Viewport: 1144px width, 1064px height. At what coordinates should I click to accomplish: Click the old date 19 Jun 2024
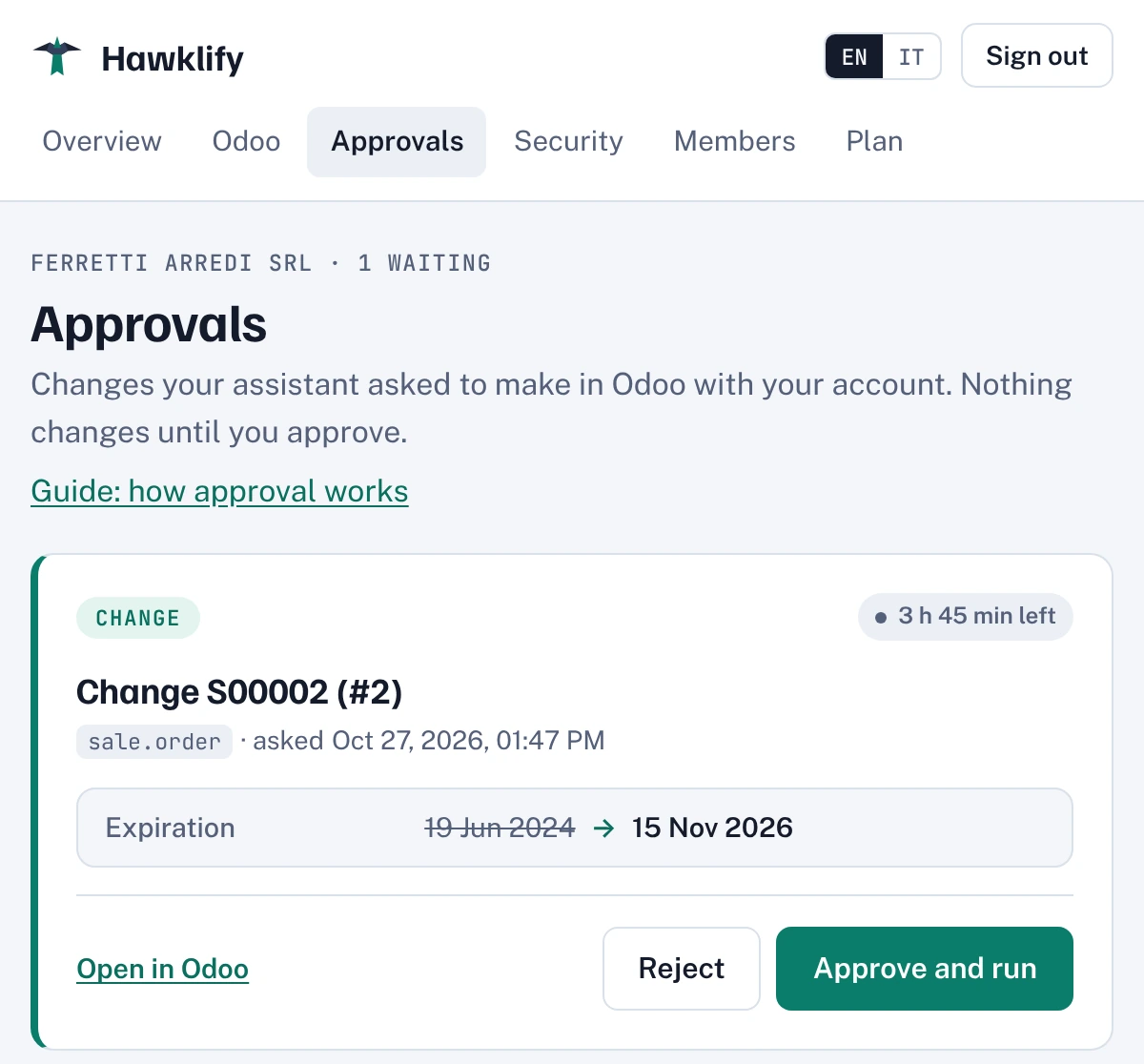click(500, 828)
